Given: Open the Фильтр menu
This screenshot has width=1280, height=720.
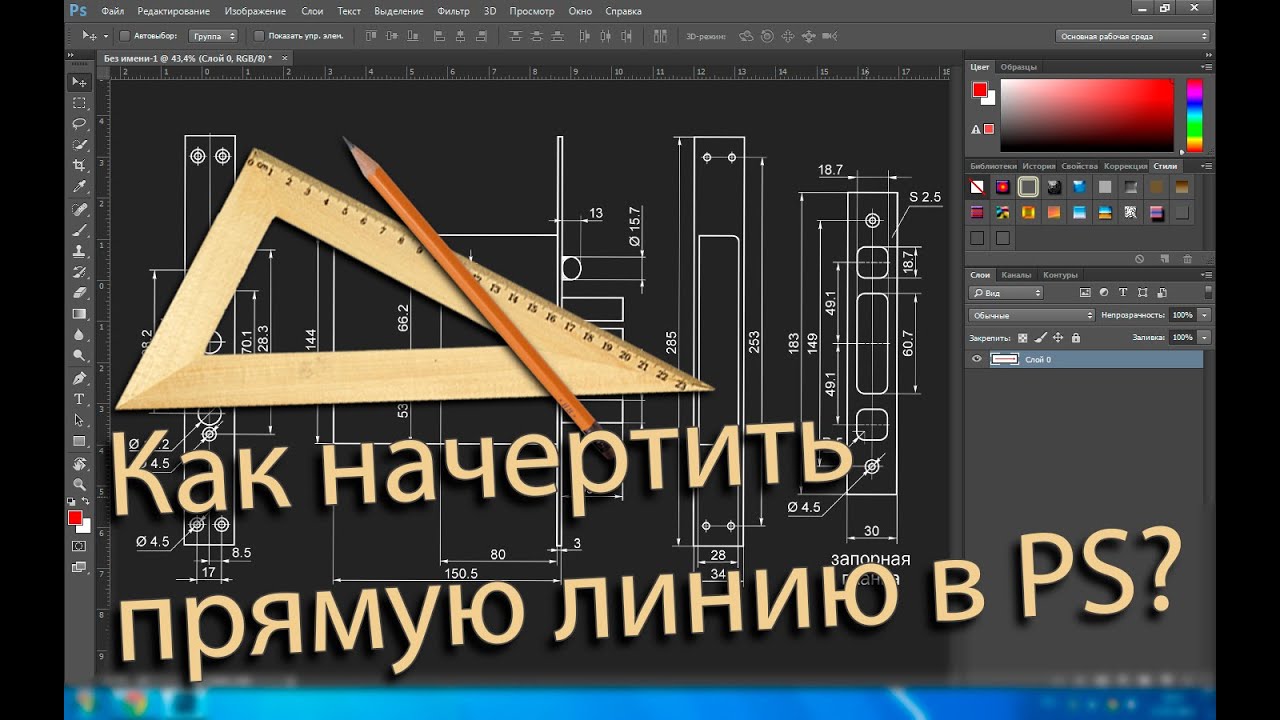Looking at the screenshot, I should tap(453, 11).
